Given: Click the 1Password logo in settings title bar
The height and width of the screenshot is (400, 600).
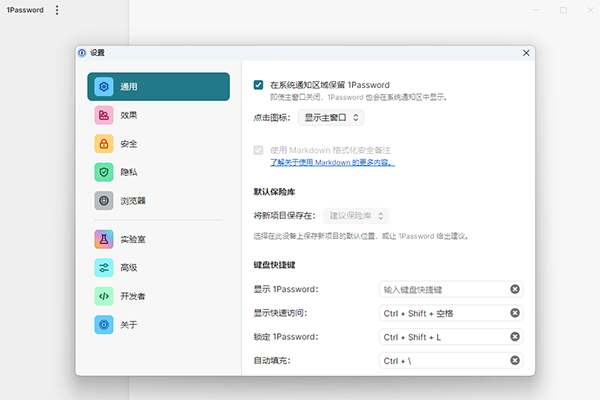Looking at the screenshot, I should click(x=82, y=53).
